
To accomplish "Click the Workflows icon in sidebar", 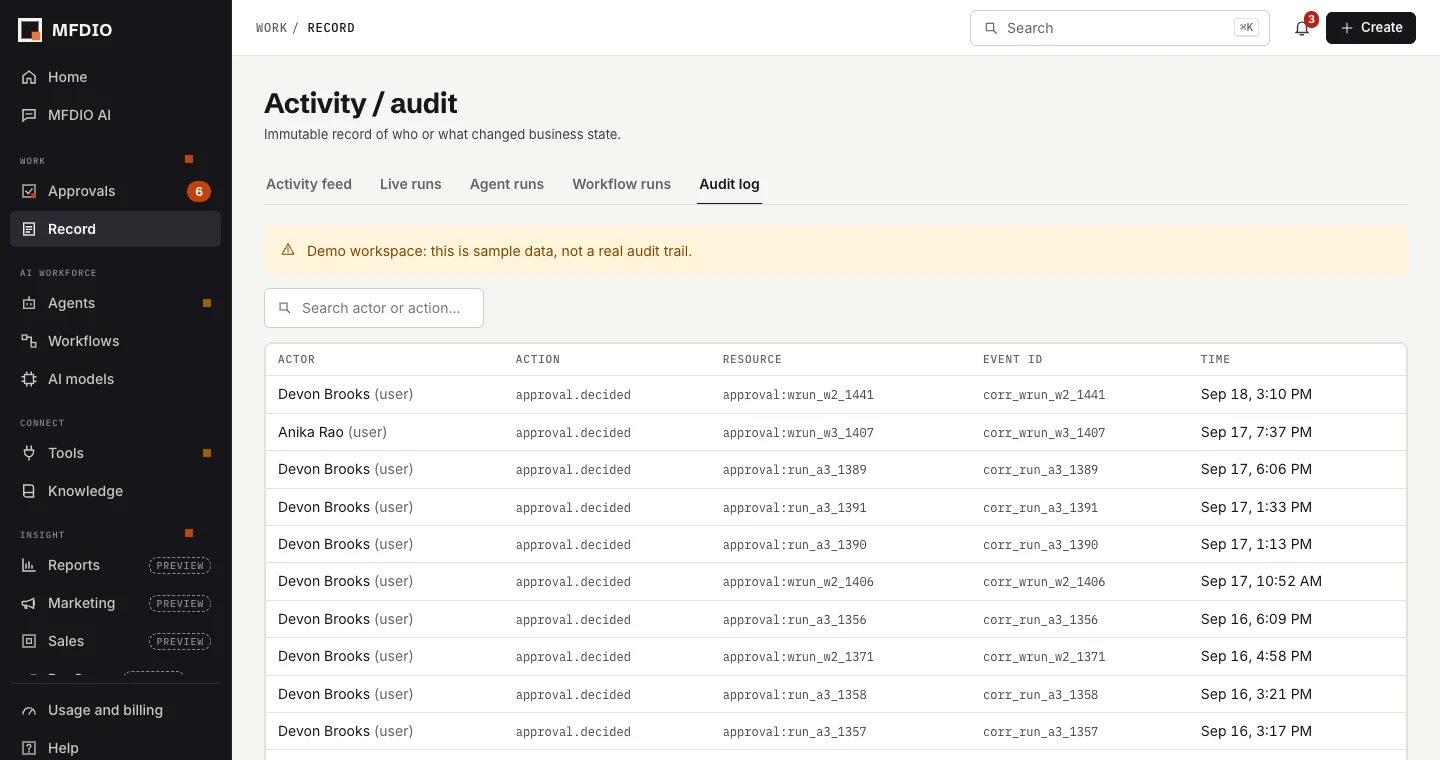I will (29, 341).
